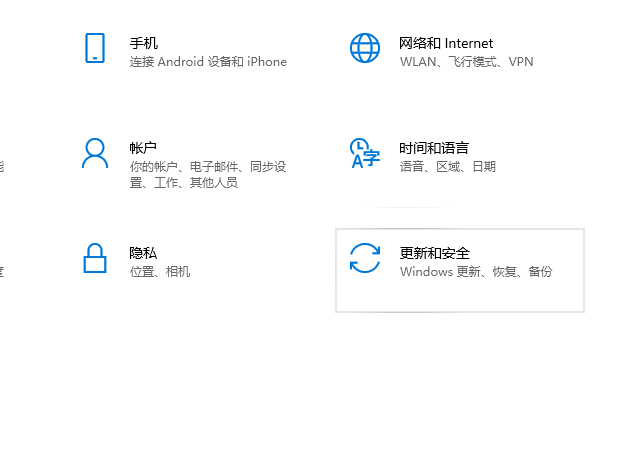Click the globe icon for 网络和 Internet
644x467 pixels.
[x=365, y=48]
